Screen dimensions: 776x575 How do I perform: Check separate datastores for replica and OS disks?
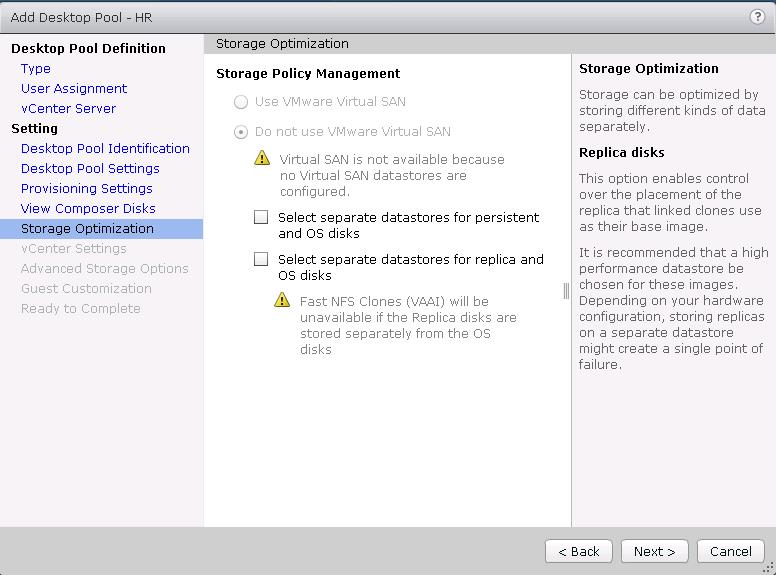(261, 259)
